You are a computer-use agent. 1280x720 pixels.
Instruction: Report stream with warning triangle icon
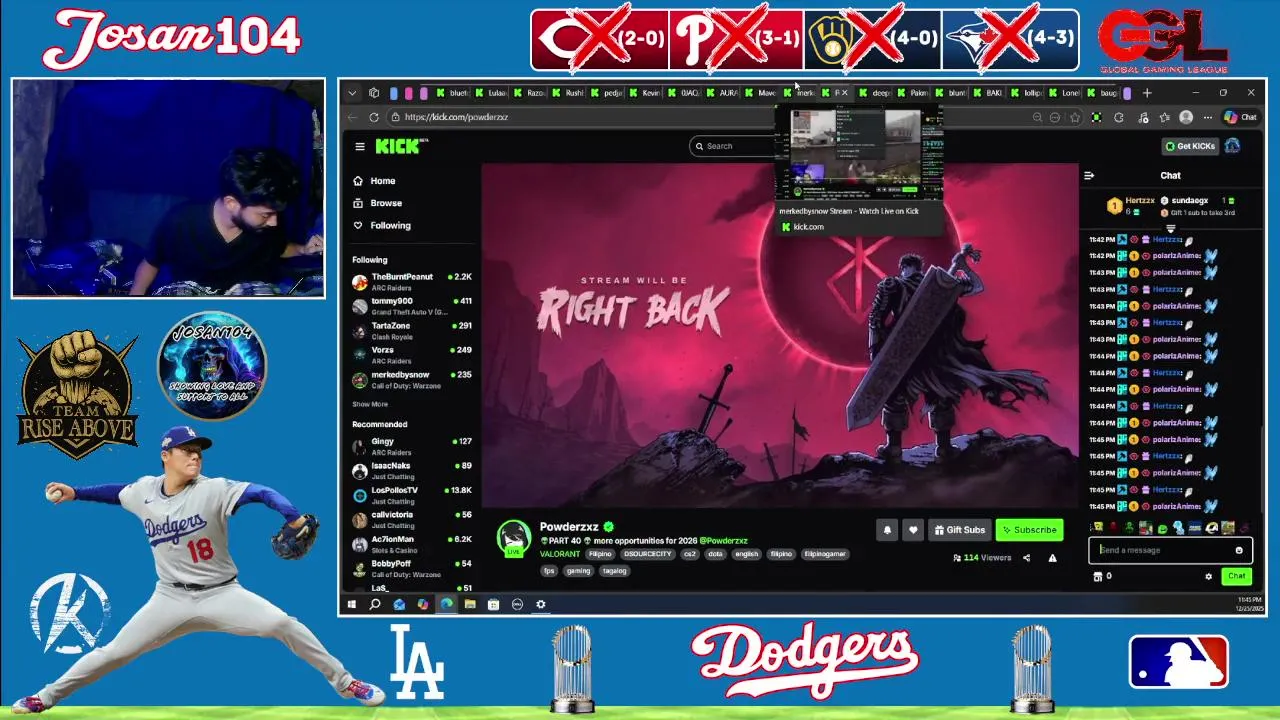click(x=1052, y=558)
